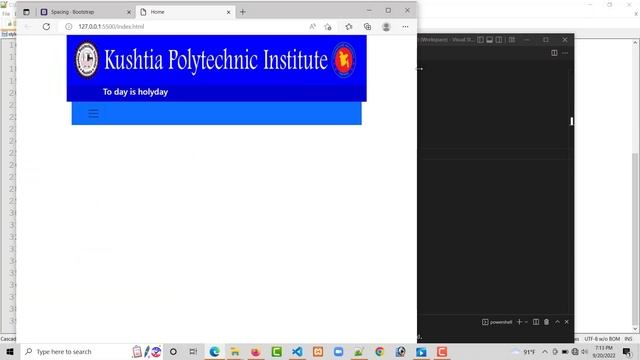Select the powershell terminal in VS Code
The height and width of the screenshot is (360, 640).
[497, 322]
